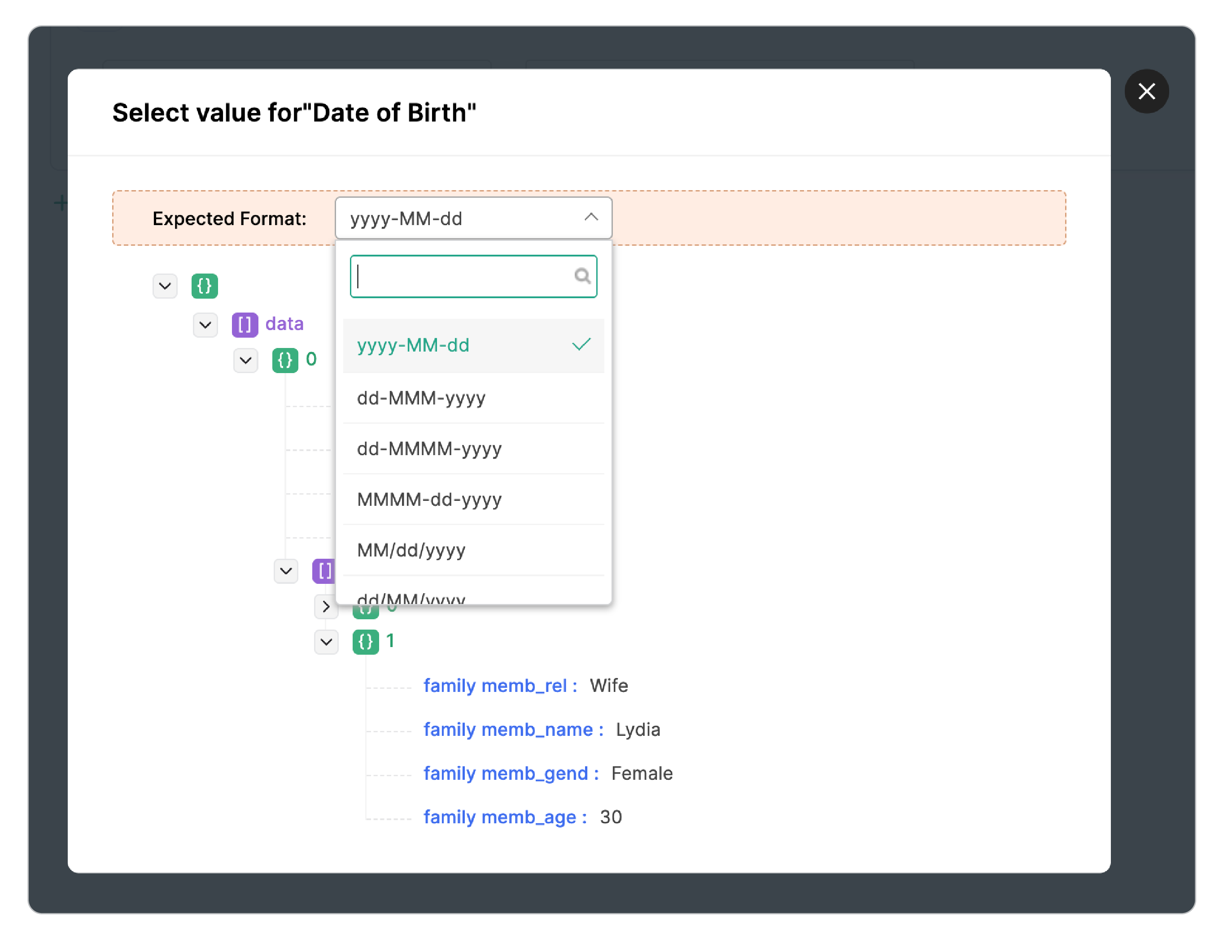Collapse the data array node
This screenshot has height=952, width=1232.
205,325
